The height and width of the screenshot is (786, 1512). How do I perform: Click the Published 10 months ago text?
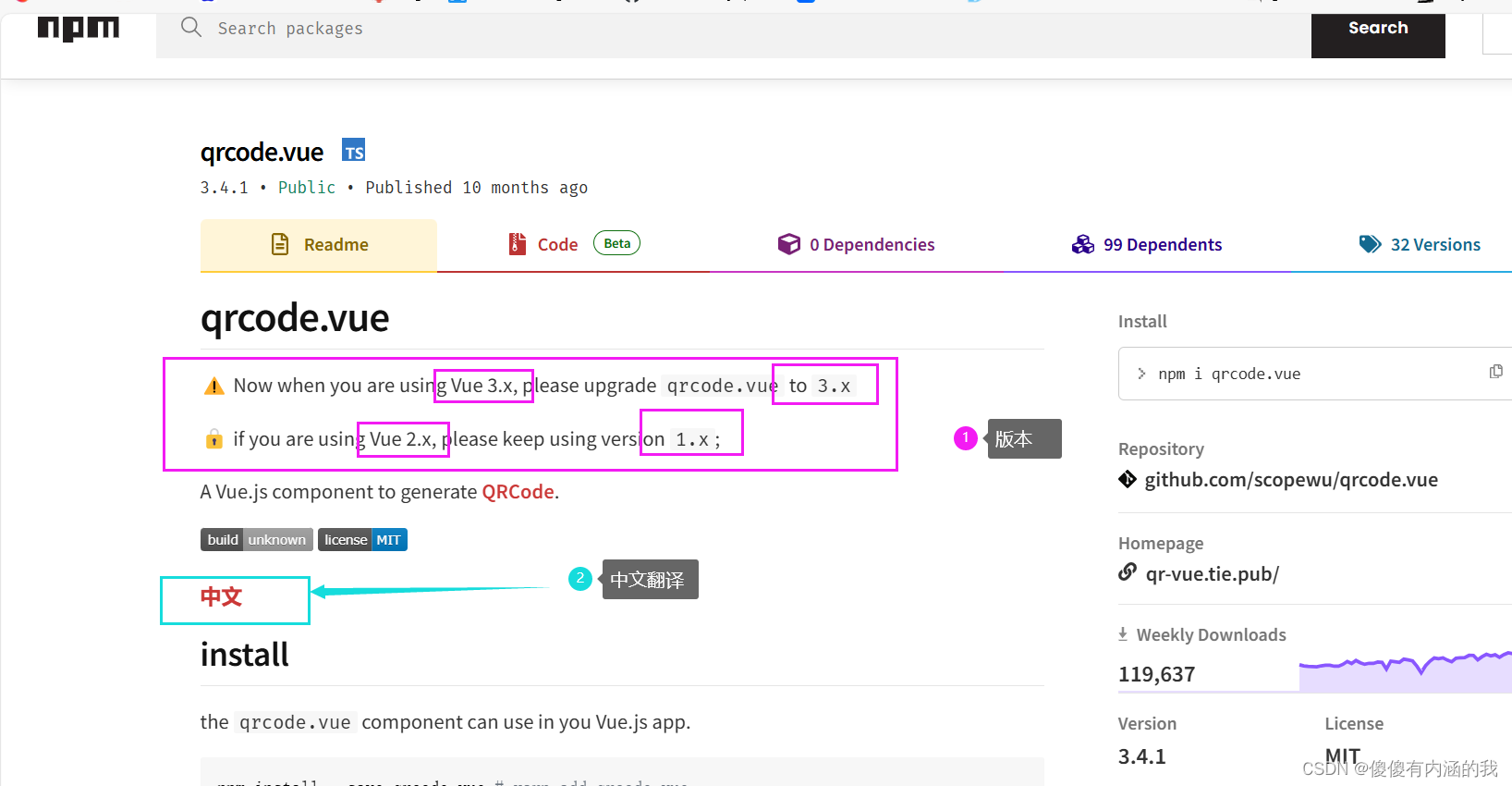pyautogui.click(x=477, y=188)
